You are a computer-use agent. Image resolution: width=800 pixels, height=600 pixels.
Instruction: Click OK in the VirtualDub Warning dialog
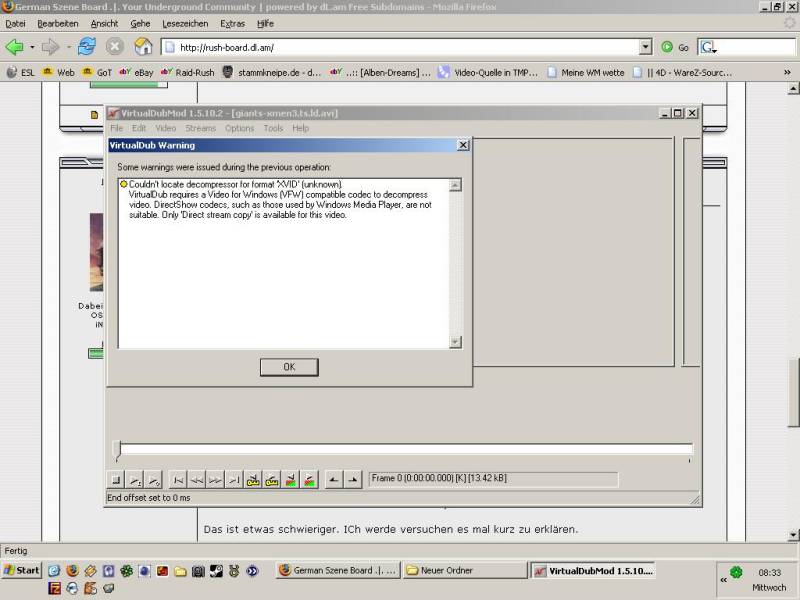point(289,367)
